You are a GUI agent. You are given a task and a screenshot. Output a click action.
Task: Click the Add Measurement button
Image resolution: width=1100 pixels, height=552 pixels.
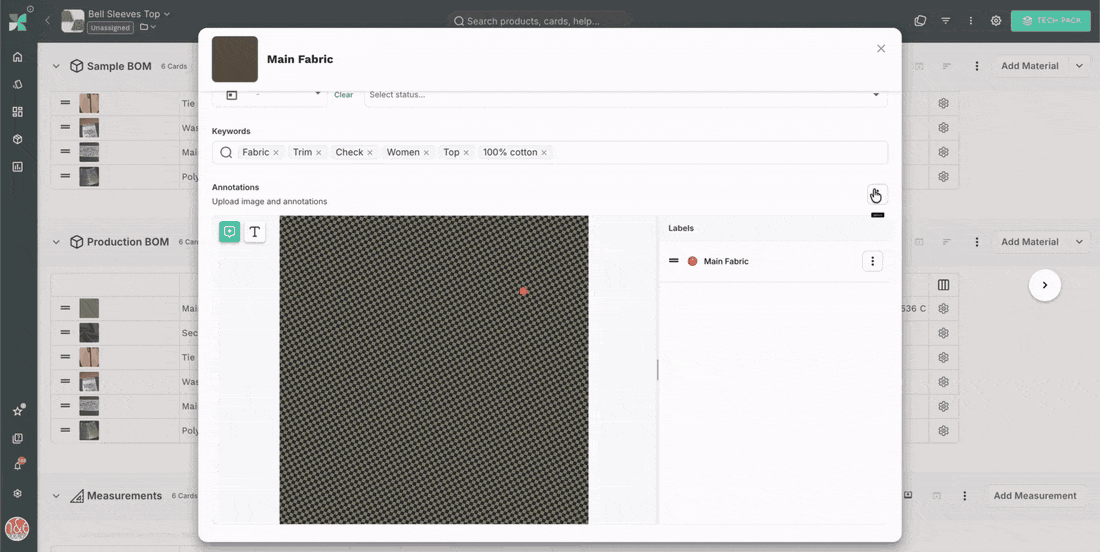[1035, 496]
